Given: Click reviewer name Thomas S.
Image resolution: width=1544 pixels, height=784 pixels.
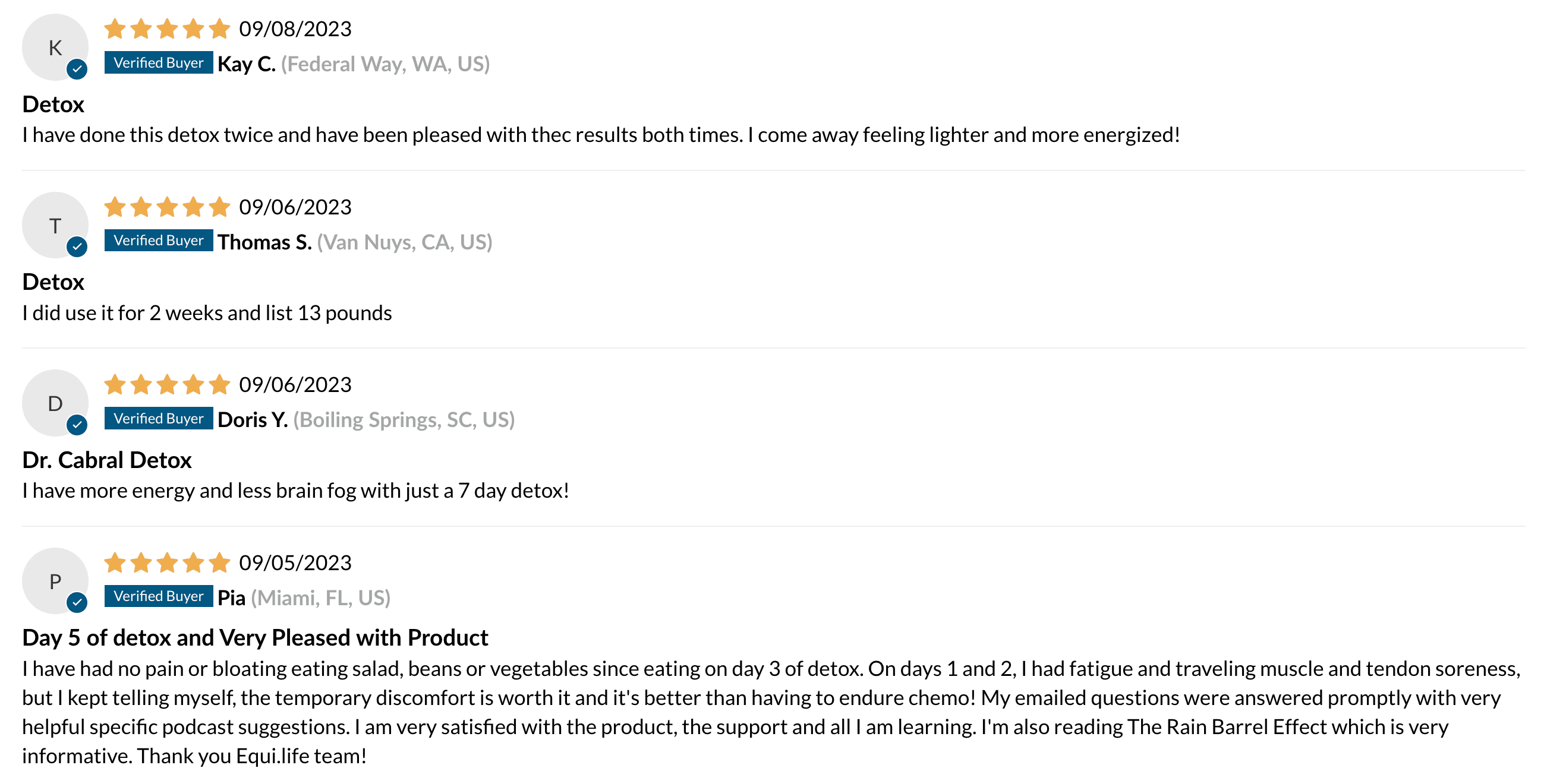Looking at the screenshot, I should click(x=264, y=242).
